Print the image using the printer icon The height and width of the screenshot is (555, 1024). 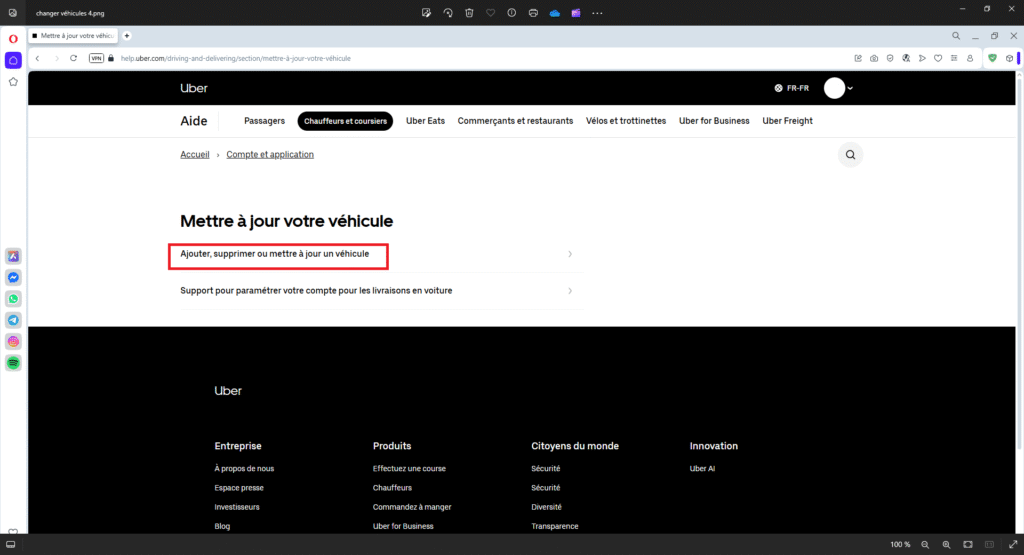pos(533,13)
